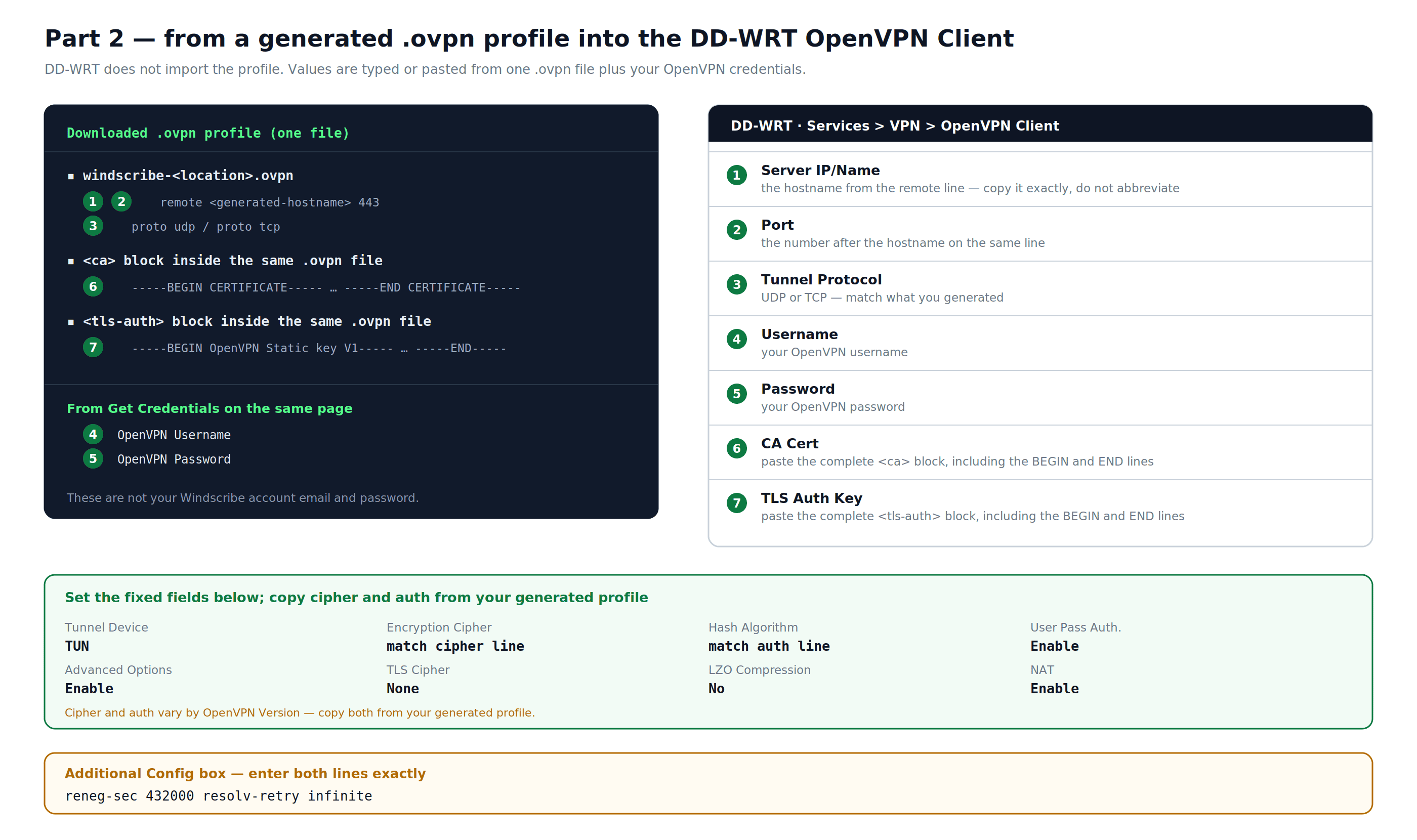Click the 'OpenVPN Password' credential entry

click(x=174, y=459)
